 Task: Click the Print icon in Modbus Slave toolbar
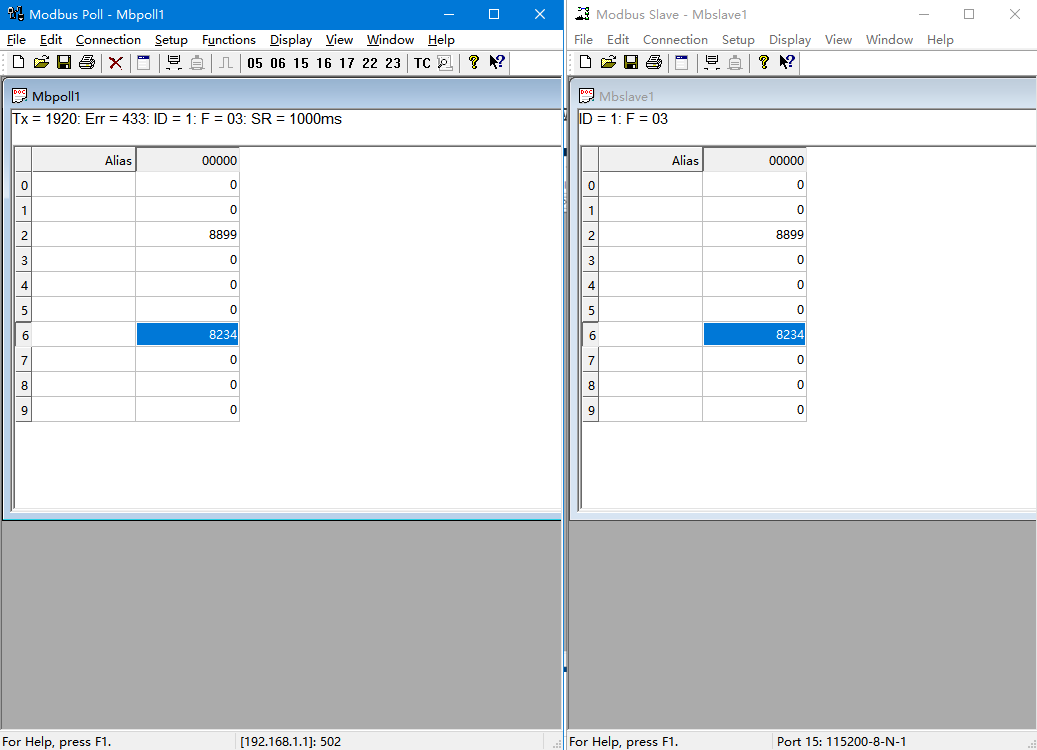pos(654,63)
